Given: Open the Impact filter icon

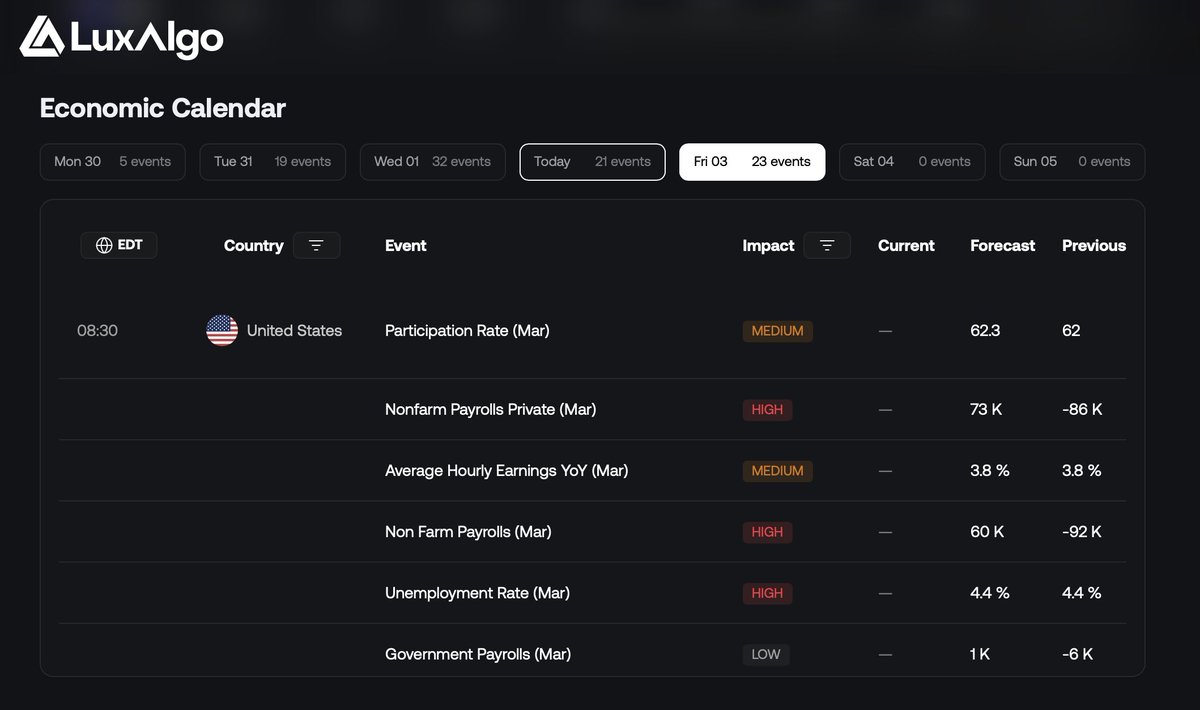Looking at the screenshot, I should click(827, 245).
